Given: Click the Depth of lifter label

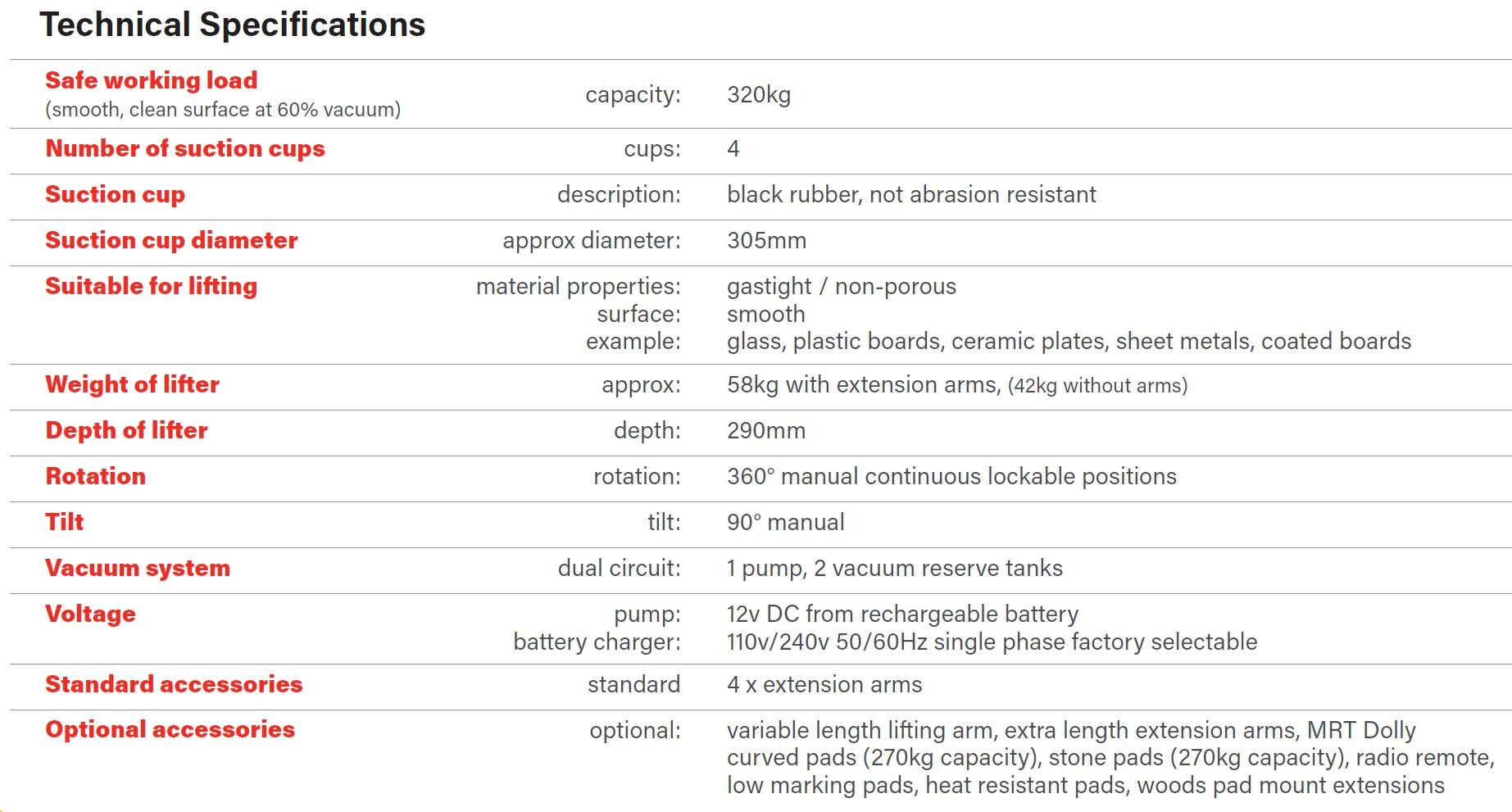Looking at the screenshot, I should [x=126, y=430].
